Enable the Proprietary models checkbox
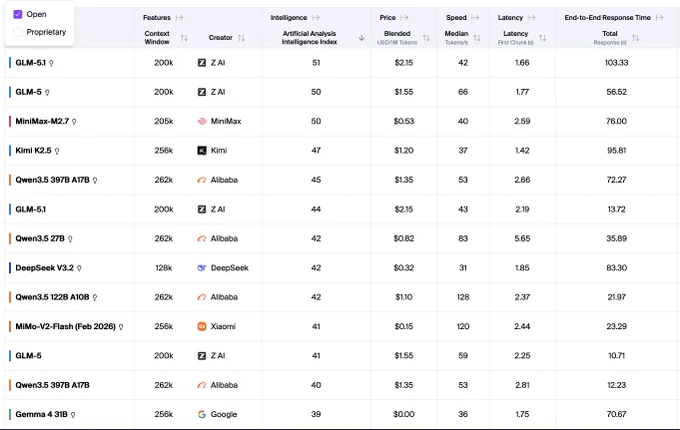Viewport: 680px width, 430px height. click(x=18, y=32)
